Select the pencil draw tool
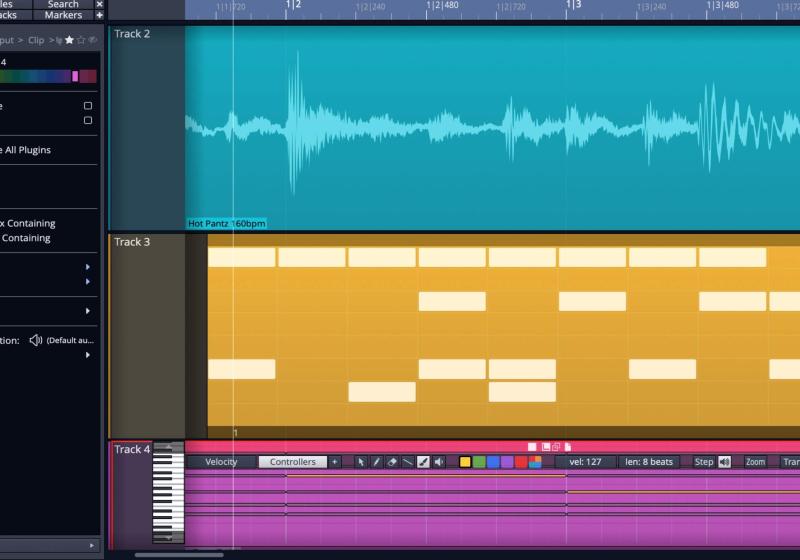The image size is (800, 560). point(377,462)
